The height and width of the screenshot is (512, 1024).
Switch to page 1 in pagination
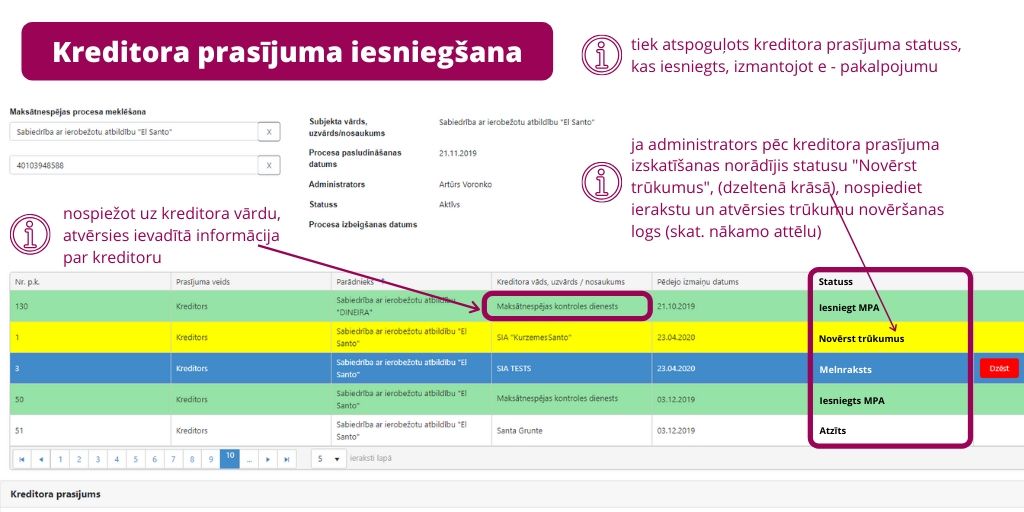coord(60,459)
